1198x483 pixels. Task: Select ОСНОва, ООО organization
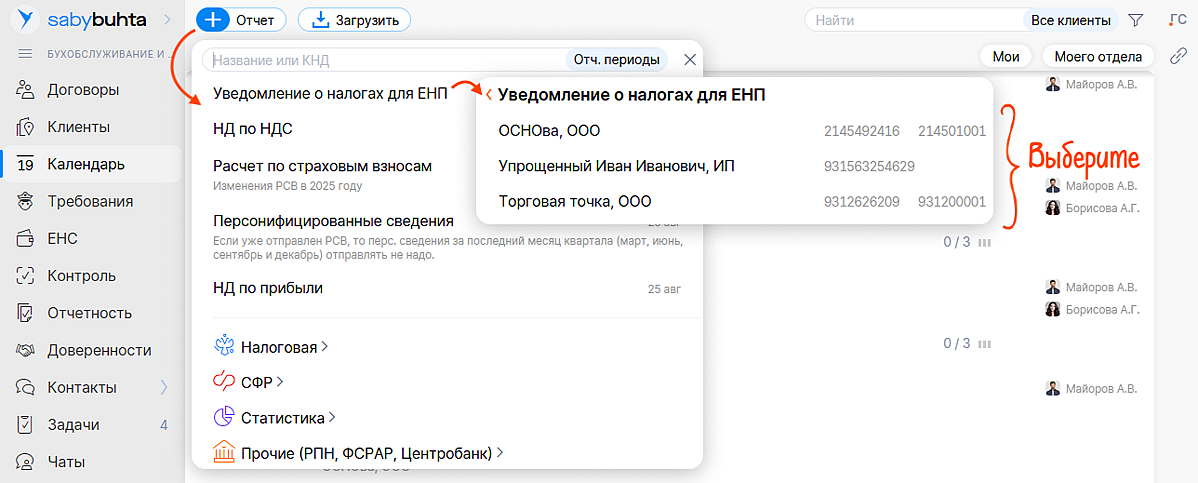549,131
